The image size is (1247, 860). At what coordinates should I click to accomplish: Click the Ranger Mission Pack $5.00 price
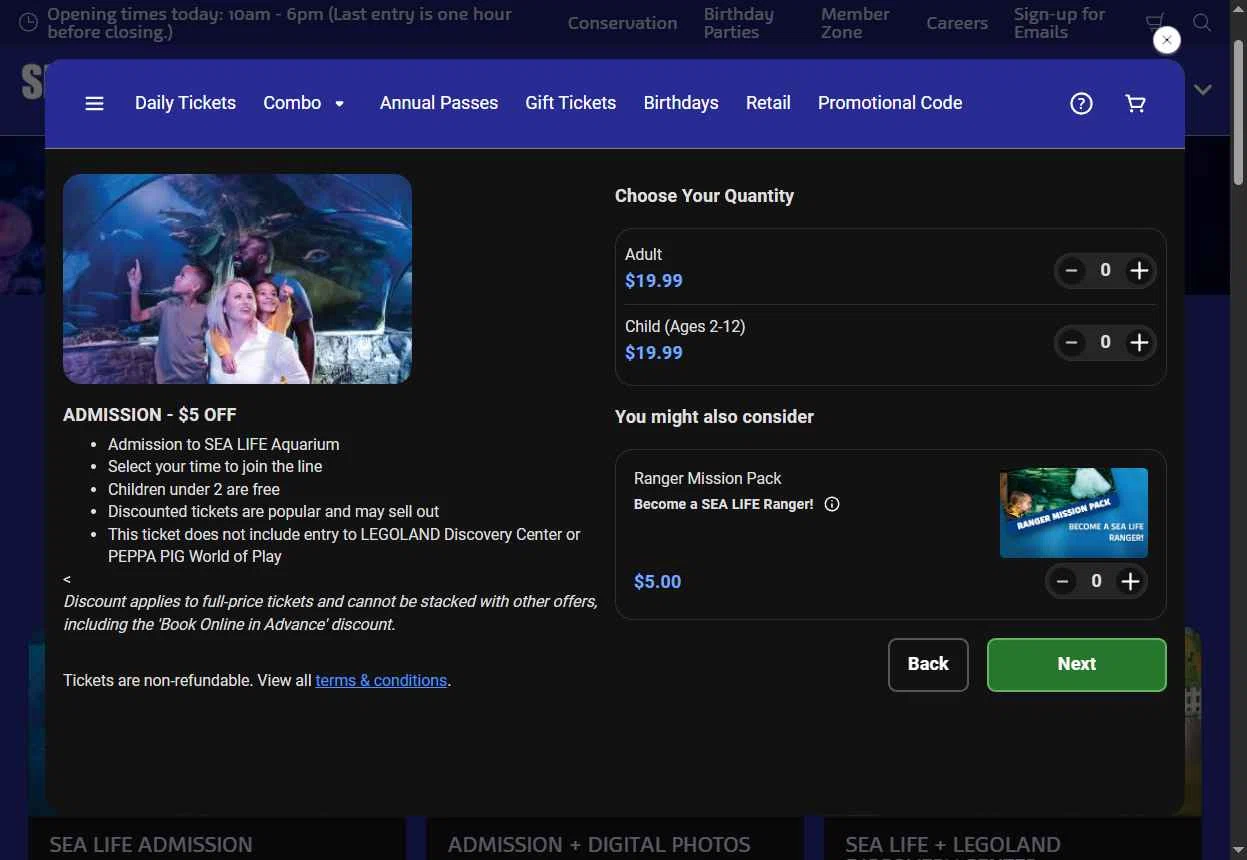tap(658, 582)
